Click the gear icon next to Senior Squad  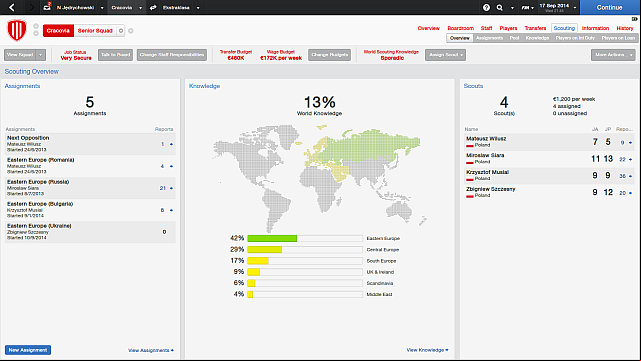pos(121,31)
